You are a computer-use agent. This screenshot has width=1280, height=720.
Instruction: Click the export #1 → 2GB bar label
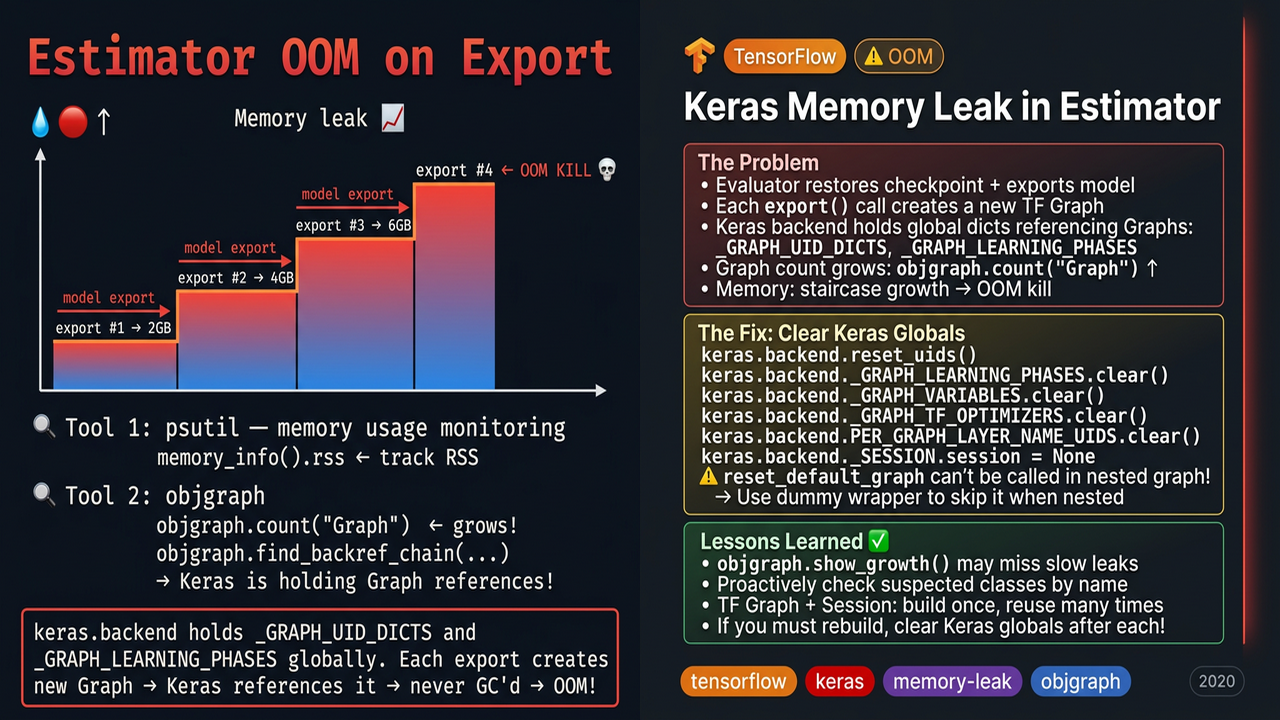pos(113,328)
